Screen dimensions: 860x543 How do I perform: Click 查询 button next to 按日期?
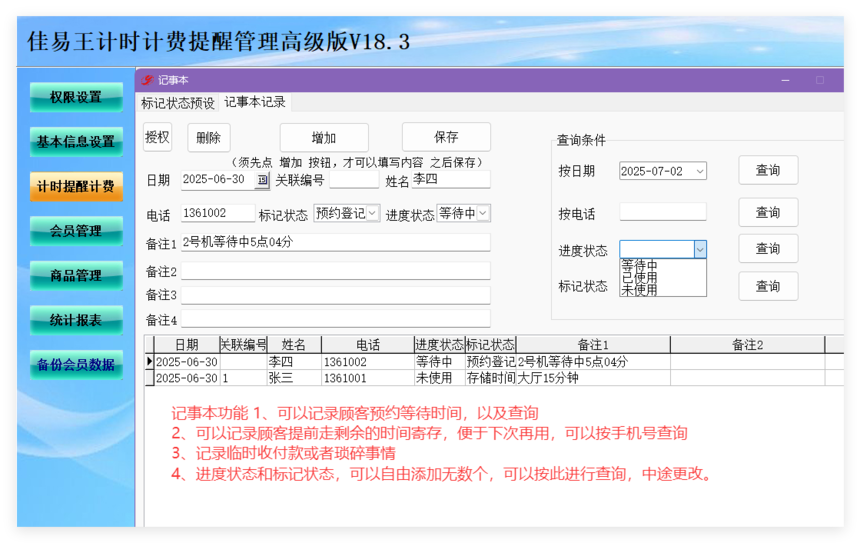pyautogui.click(x=768, y=170)
